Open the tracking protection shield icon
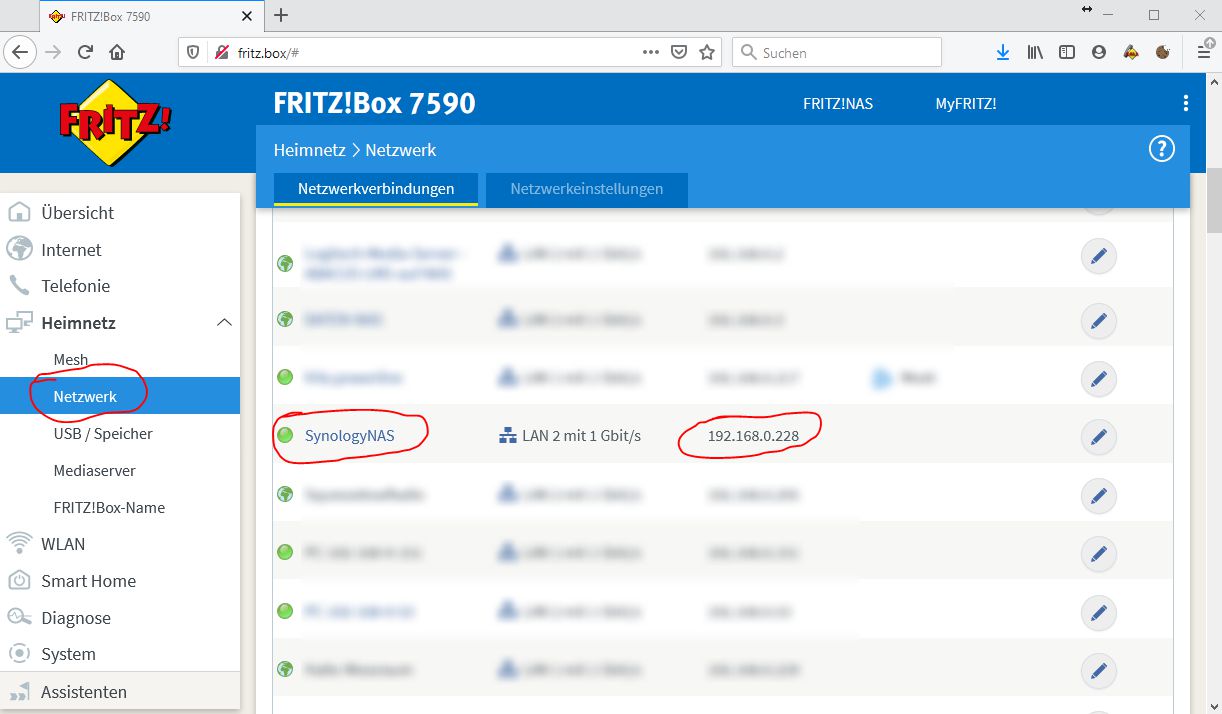The height and width of the screenshot is (714, 1222). point(194,53)
